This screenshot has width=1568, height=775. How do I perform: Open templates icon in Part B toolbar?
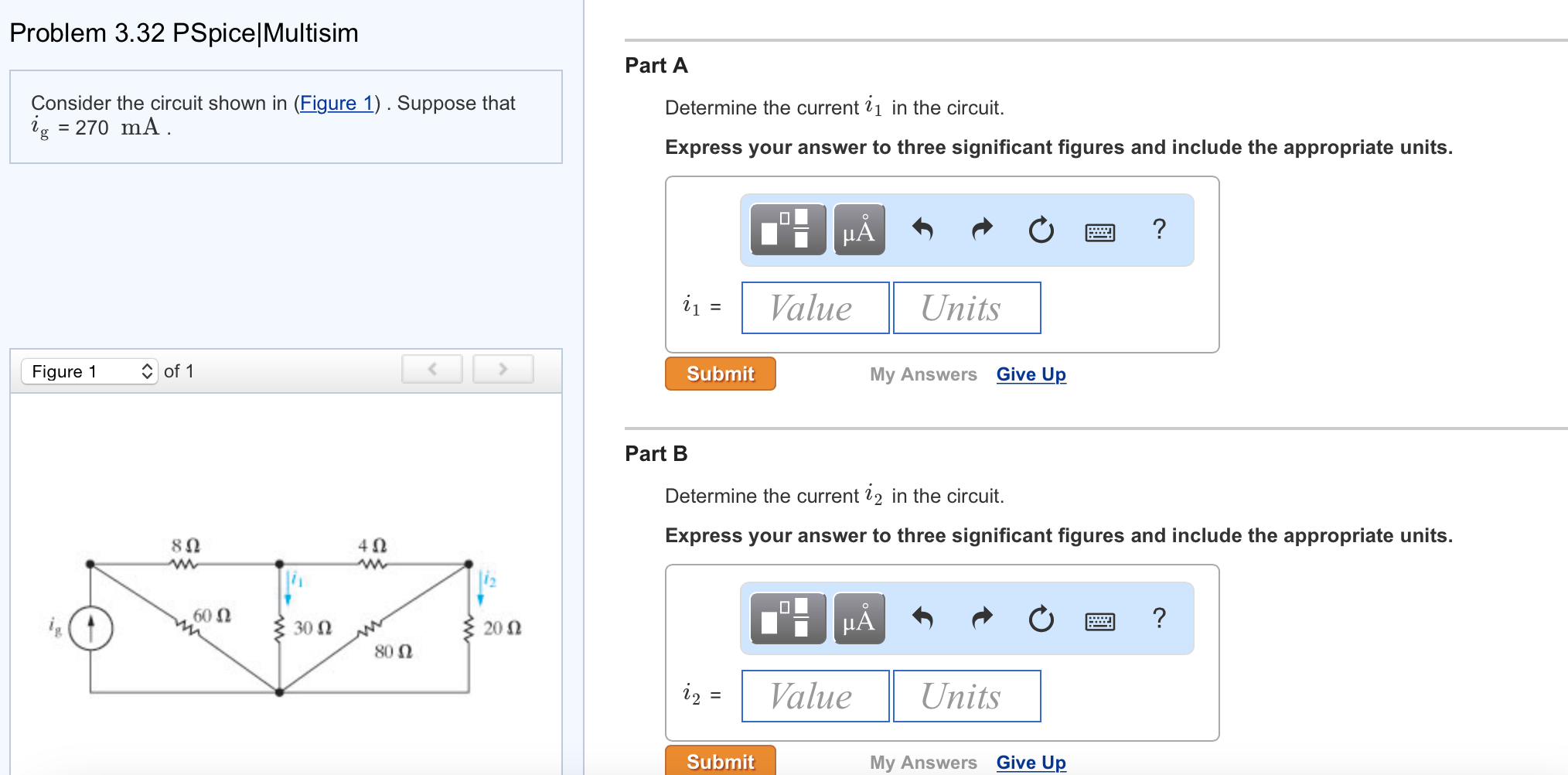787,618
